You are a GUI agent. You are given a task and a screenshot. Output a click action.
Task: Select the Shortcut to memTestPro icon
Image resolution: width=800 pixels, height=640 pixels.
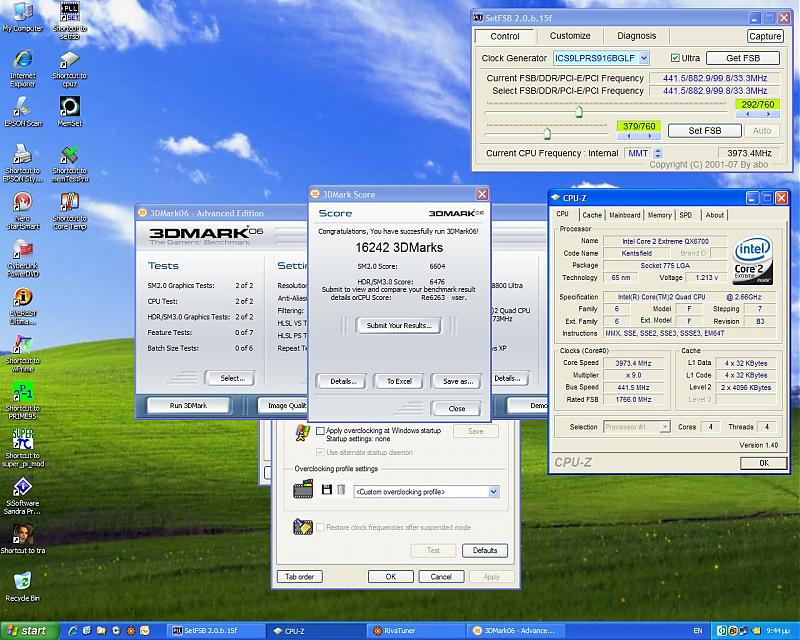point(70,163)
